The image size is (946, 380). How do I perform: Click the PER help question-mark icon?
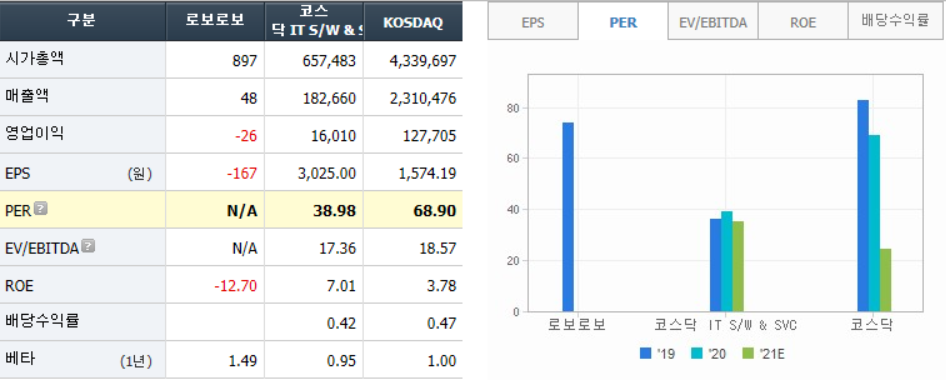point(40,209)
